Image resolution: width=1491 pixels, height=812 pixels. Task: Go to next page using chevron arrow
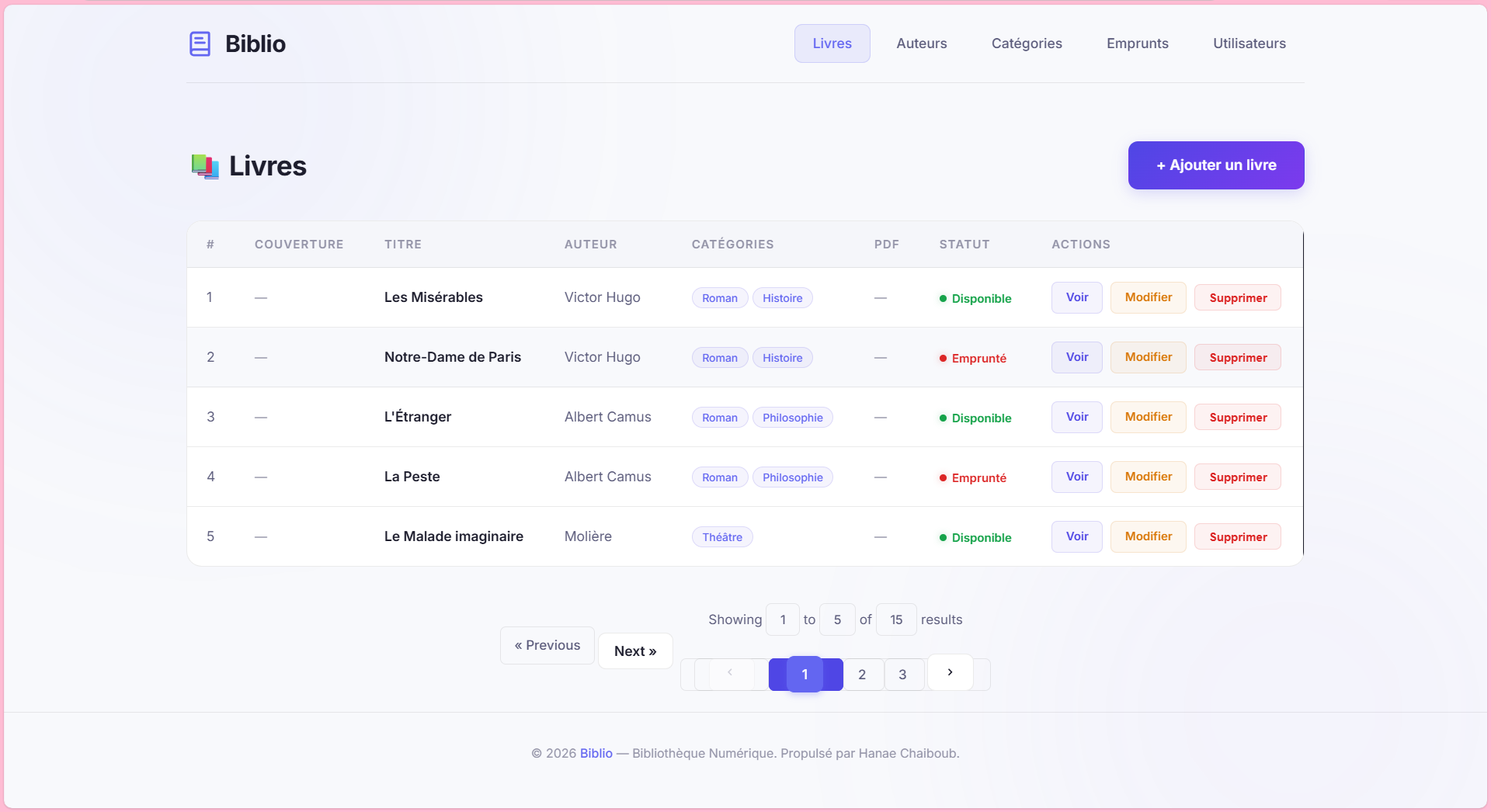point(950,672)
